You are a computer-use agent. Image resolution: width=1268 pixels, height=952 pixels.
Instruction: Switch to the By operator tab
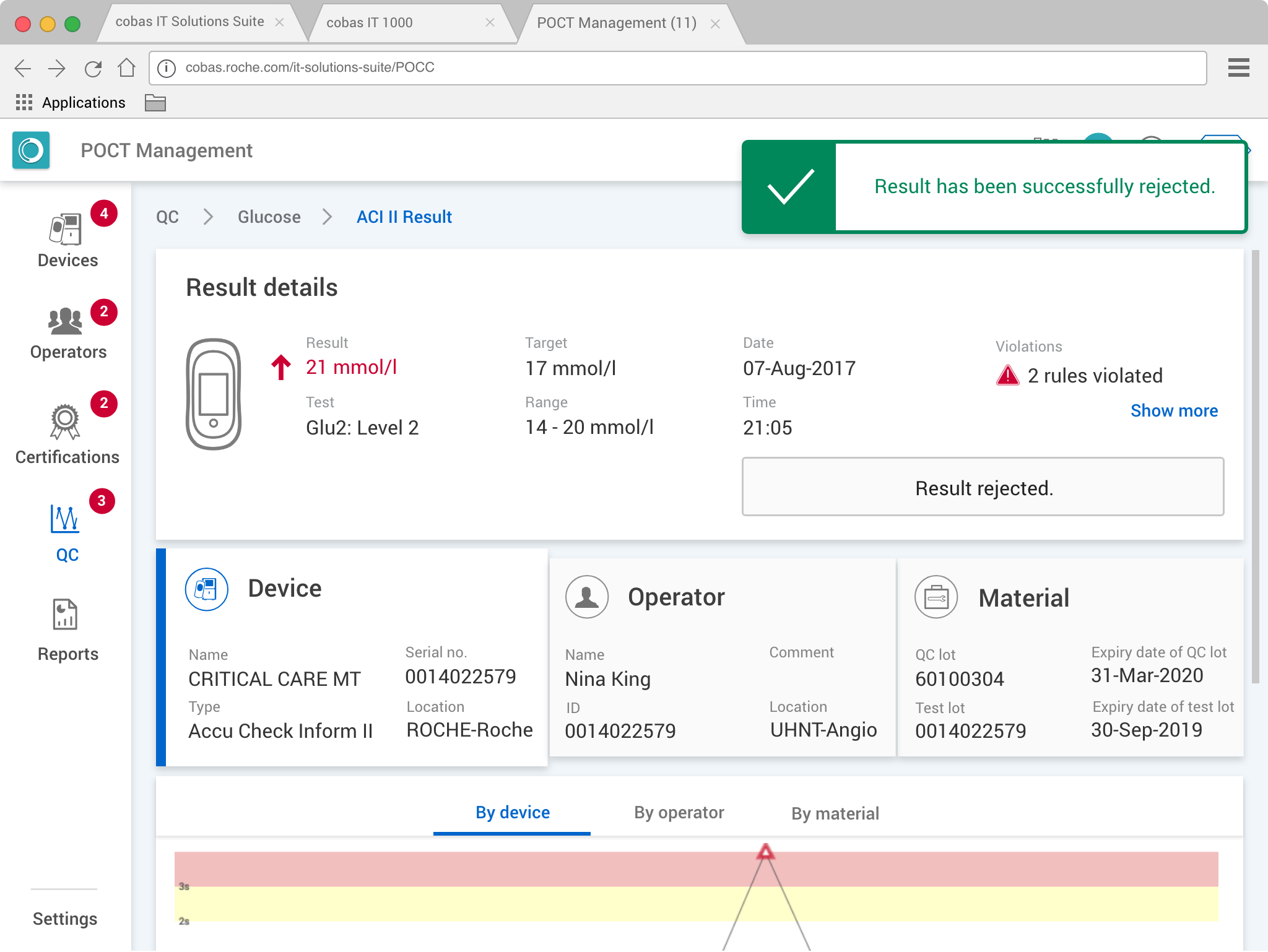679,813
